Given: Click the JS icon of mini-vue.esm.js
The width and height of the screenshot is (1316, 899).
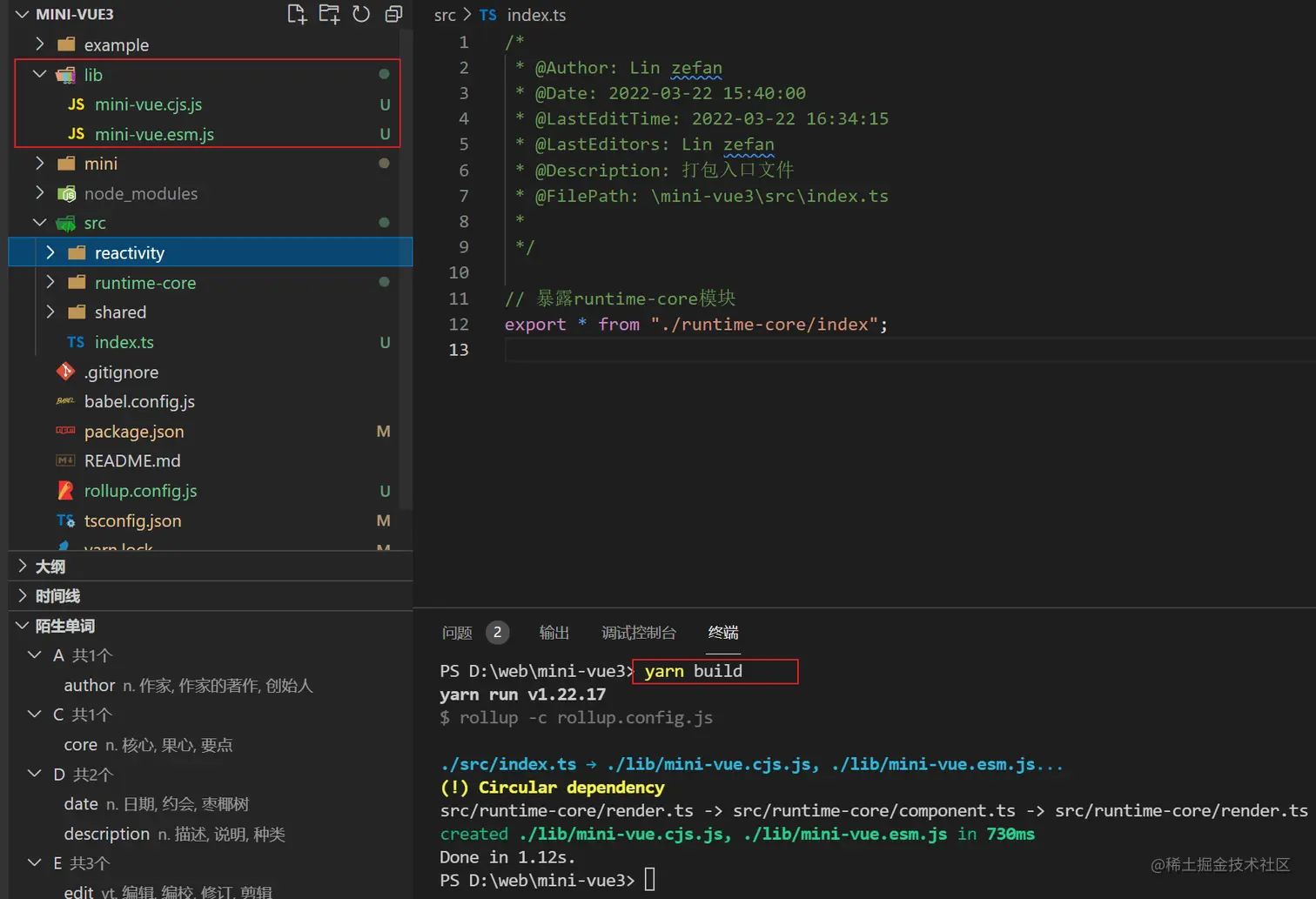Looking at the screenshot, I should point(77,134).
